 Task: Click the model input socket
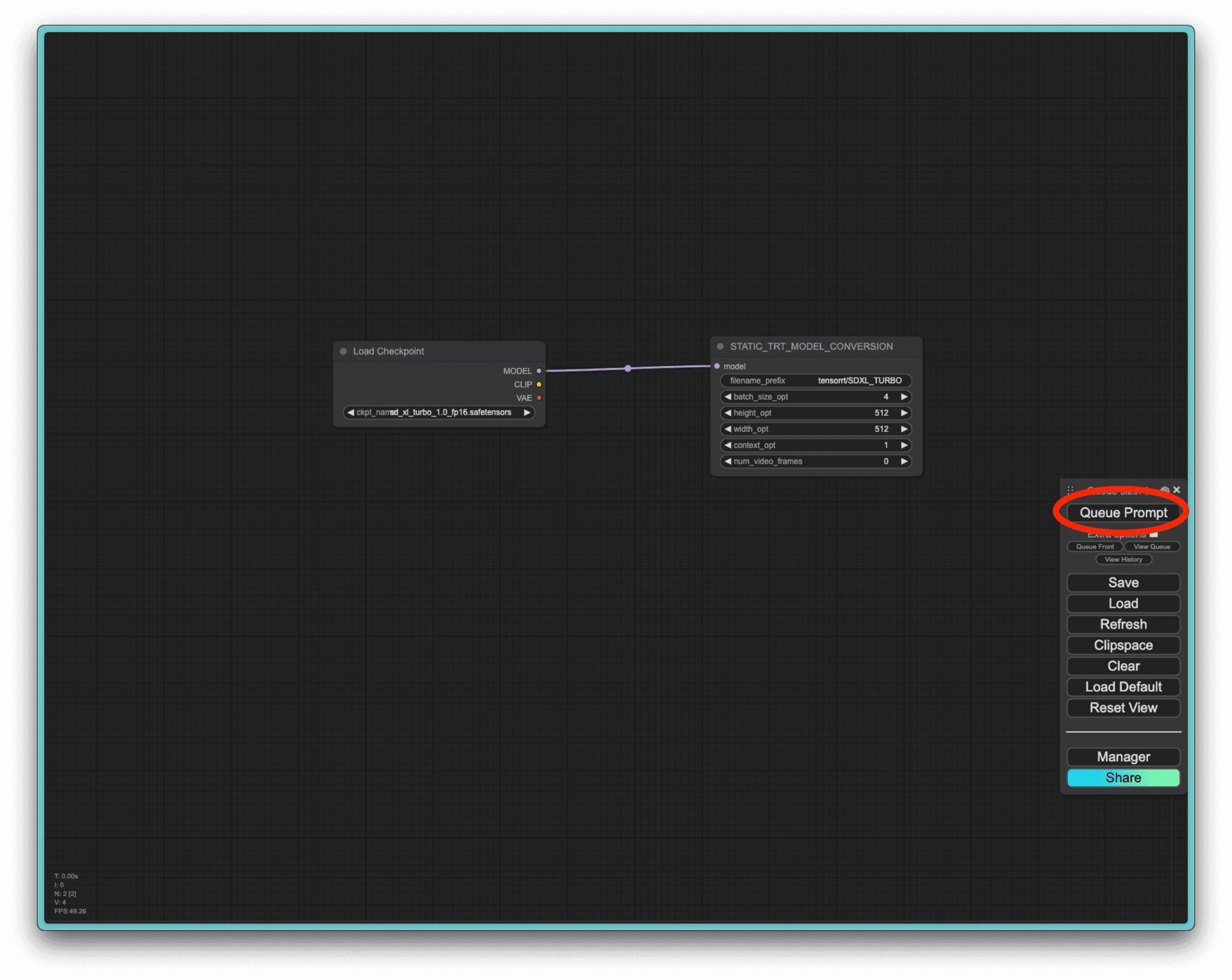(717, 366)
